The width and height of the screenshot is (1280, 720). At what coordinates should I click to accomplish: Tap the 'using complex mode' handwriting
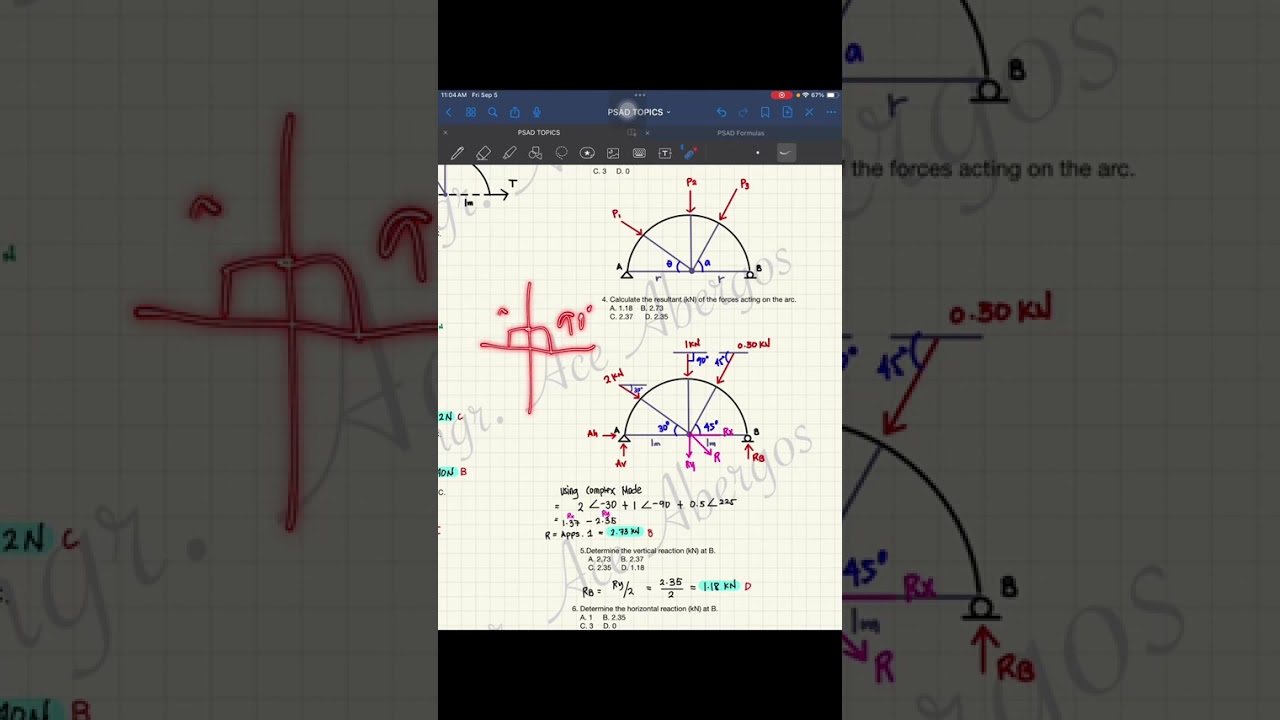[601, 490]
